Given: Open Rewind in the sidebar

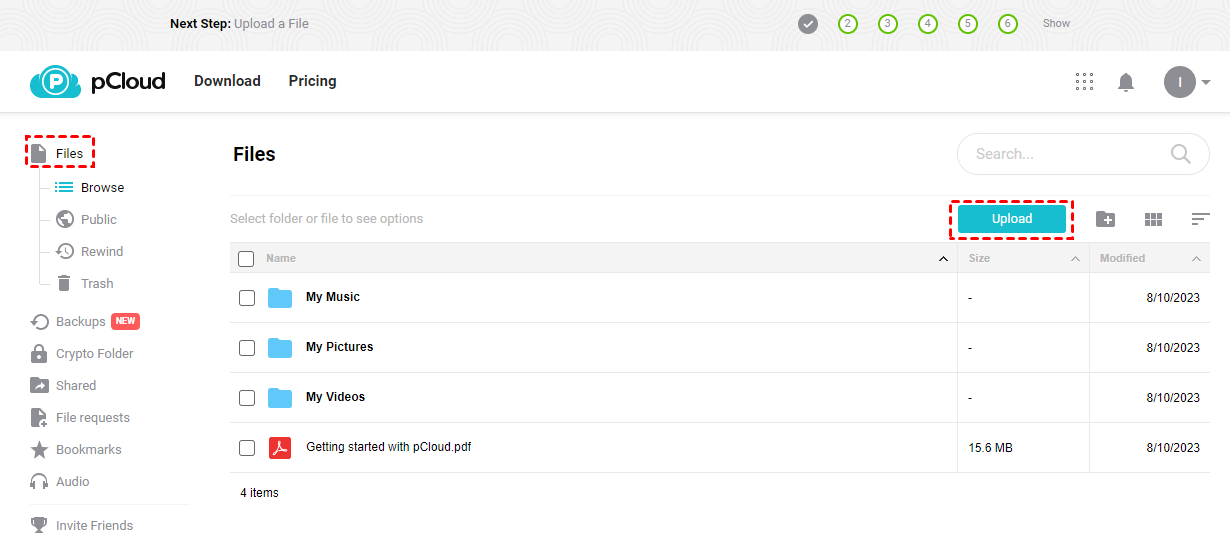Looking at the screenshot, I should (101, 252).
